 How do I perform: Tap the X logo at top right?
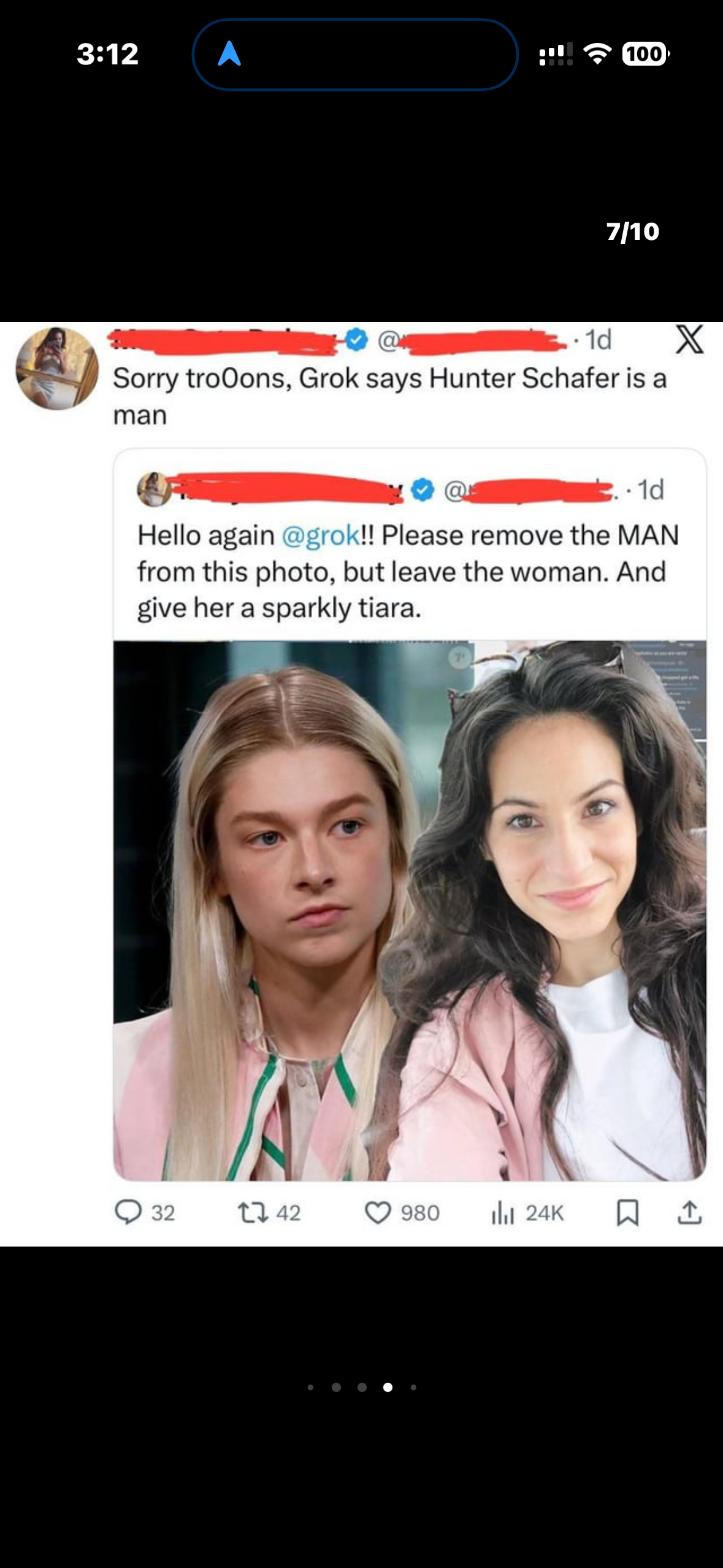point(690,339)
